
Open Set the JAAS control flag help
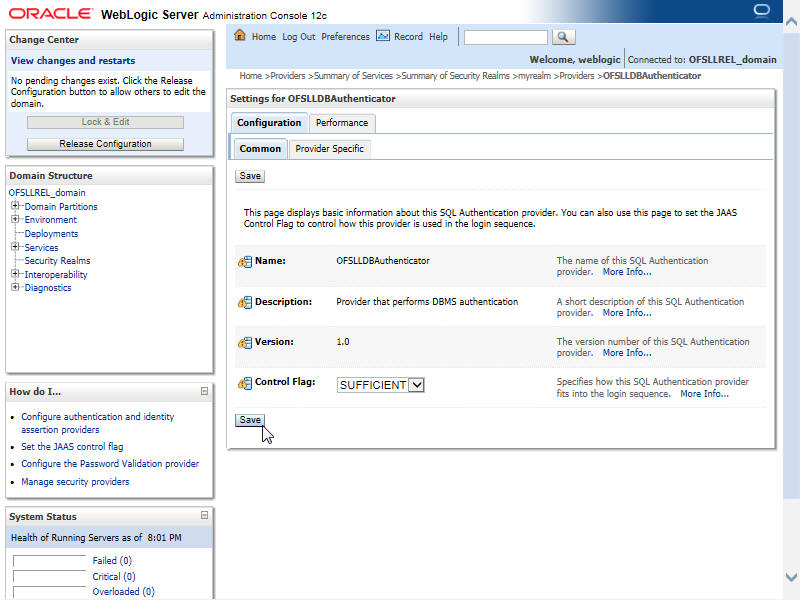[72, 447]
